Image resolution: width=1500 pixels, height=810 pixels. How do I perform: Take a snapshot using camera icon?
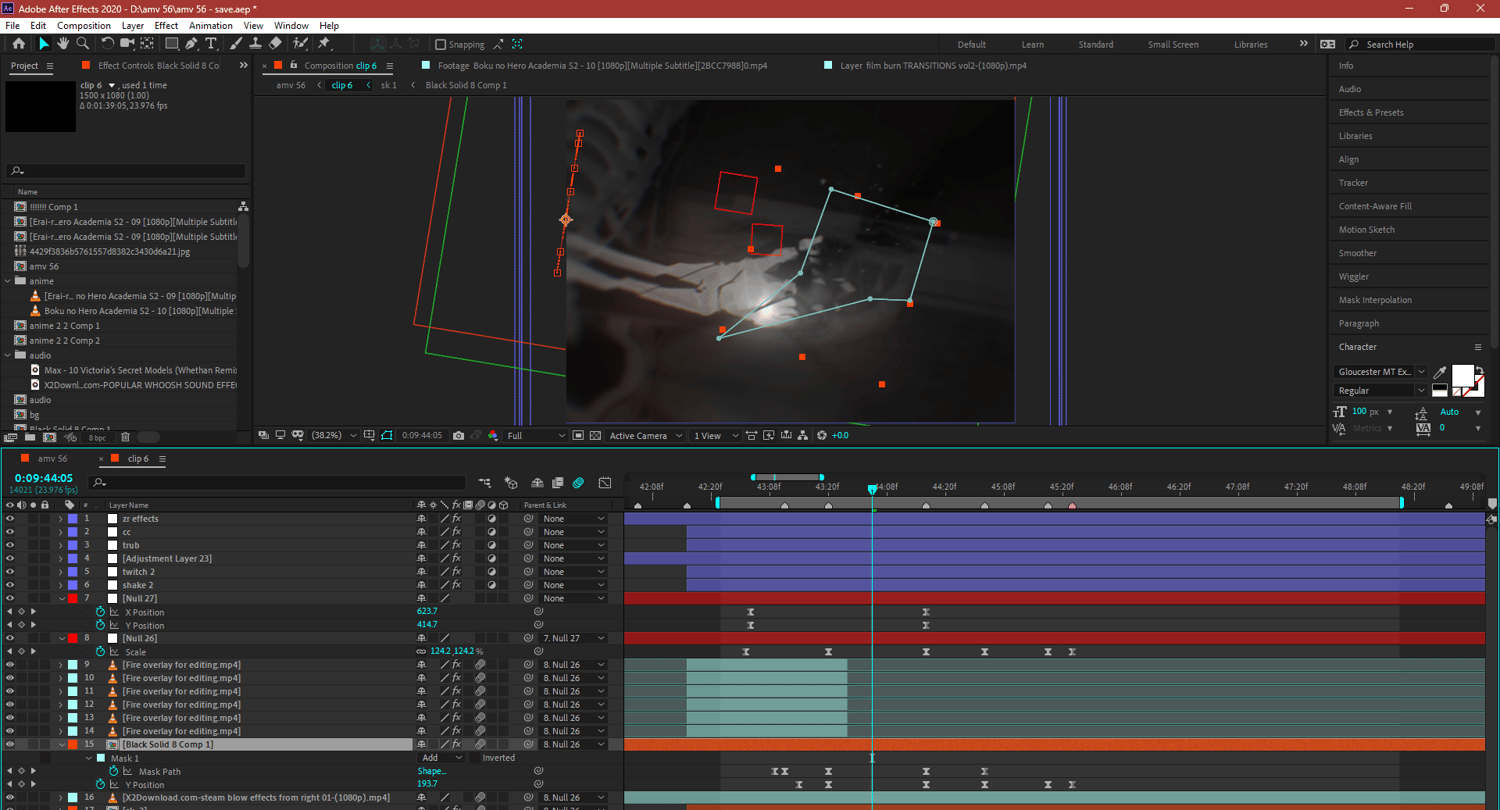point(458,436)
